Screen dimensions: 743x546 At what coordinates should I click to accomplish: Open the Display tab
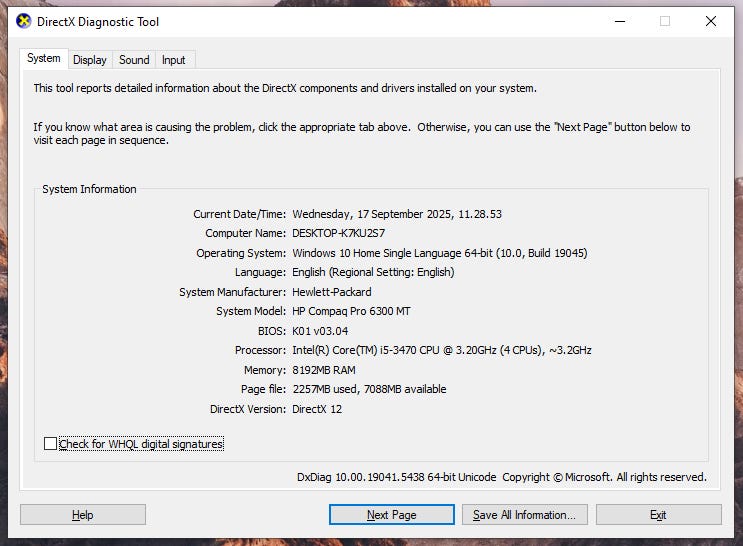click(x=90, y=60)
